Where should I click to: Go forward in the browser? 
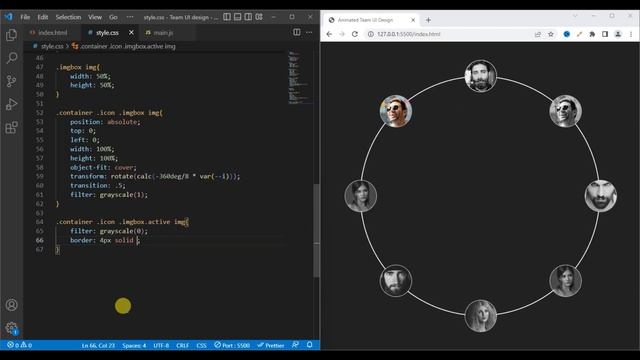(x=342, y=34)
